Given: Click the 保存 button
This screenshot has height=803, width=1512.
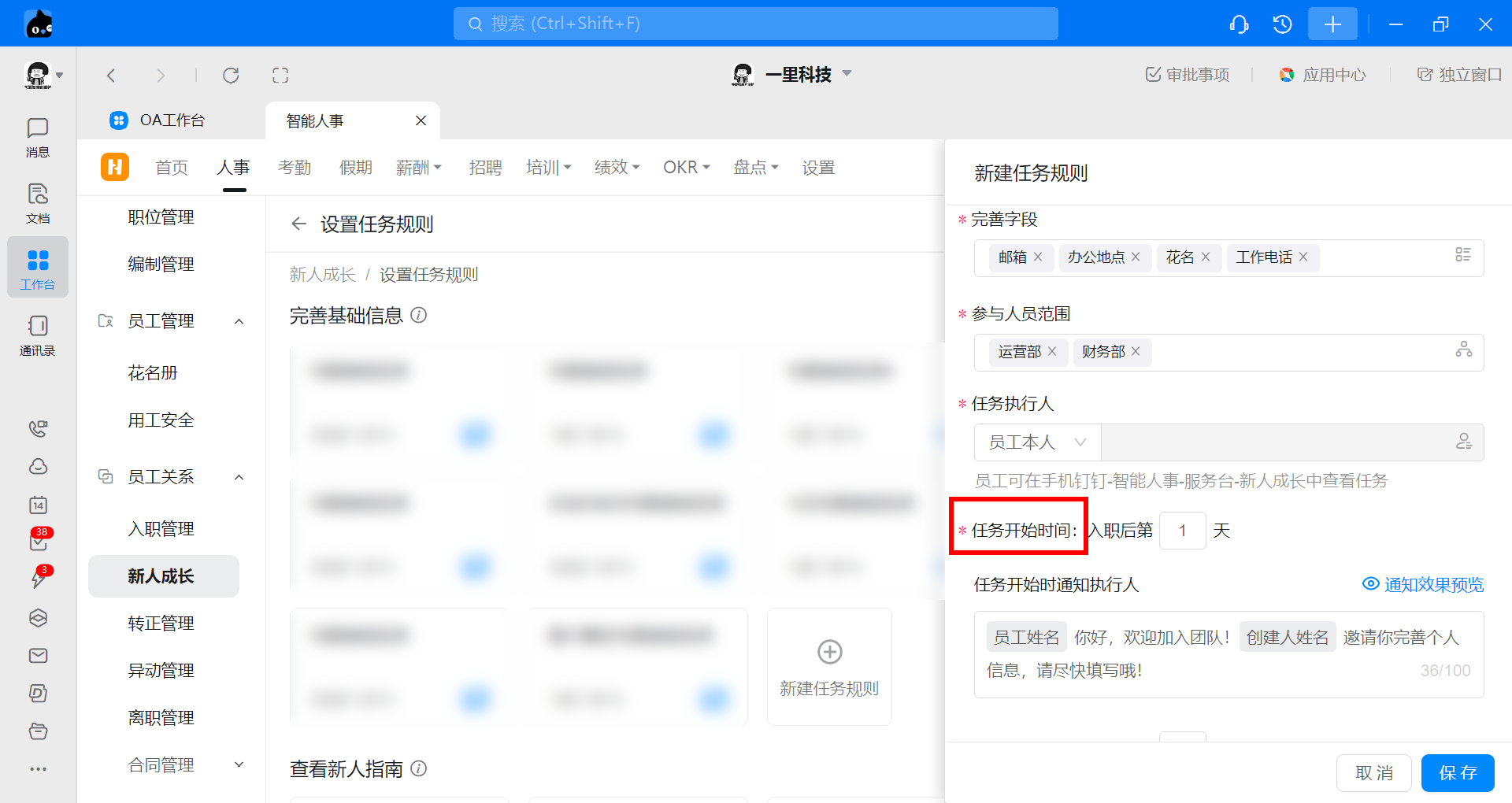Looking at the screenshot, I should [x=1457, y=773].
